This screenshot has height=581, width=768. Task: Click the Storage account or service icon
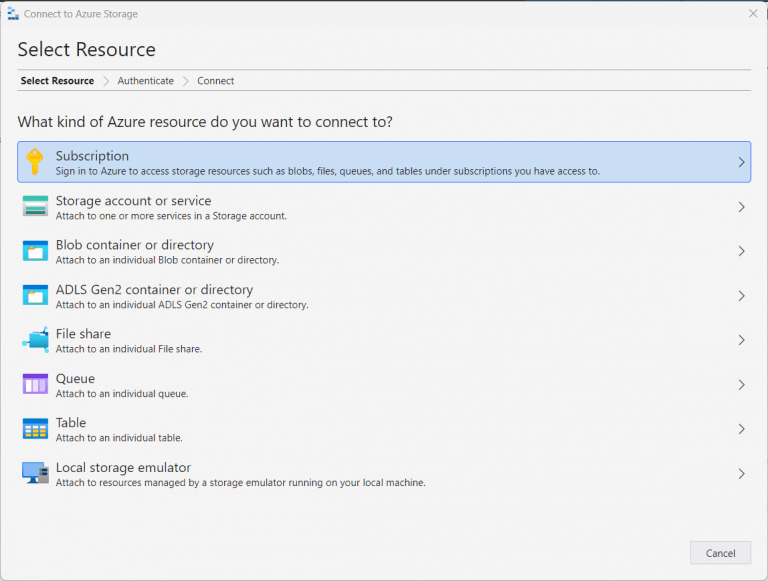tap(35, 207)
